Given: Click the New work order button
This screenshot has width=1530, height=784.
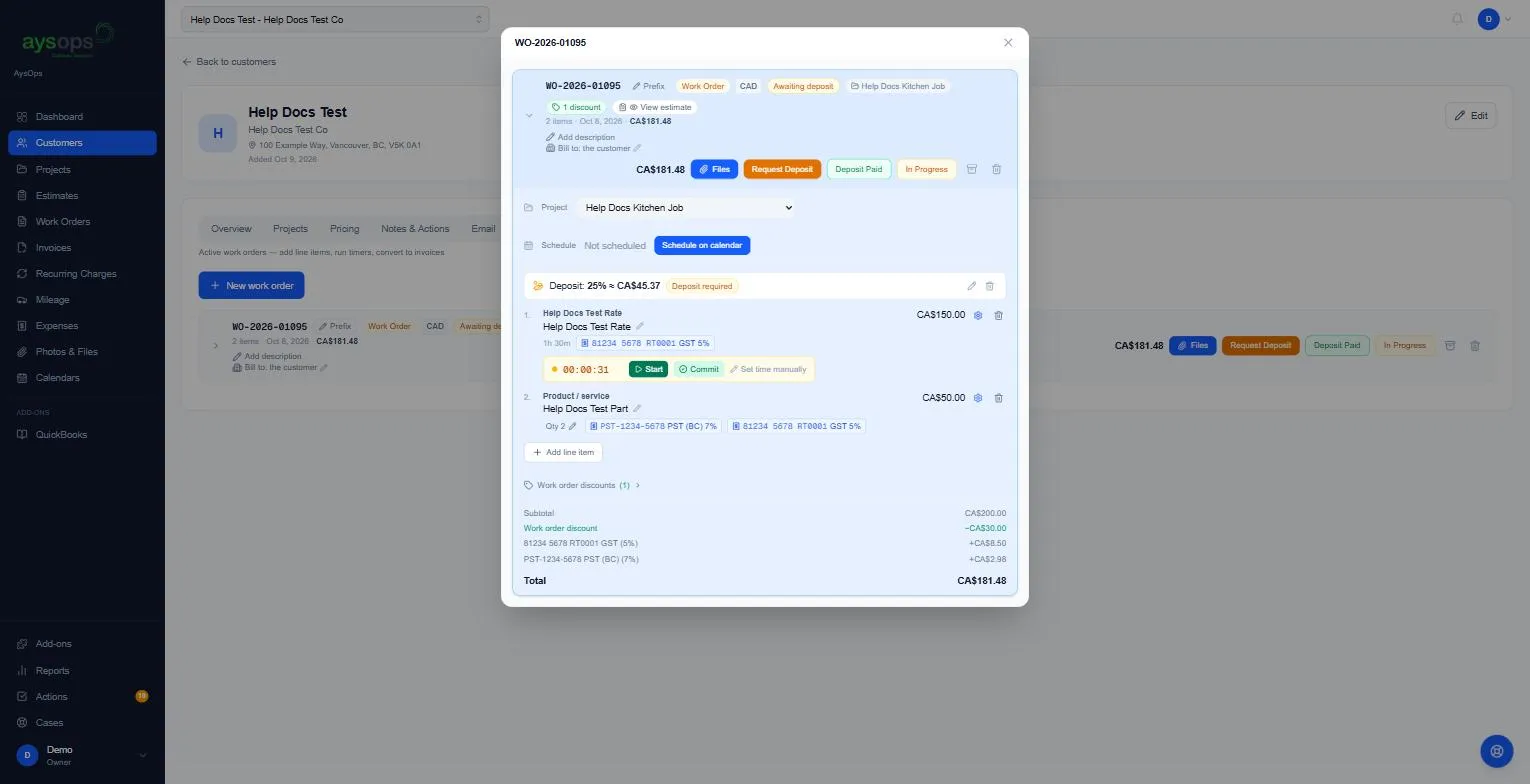Looking at the screenshot, I should coord(251,285).
